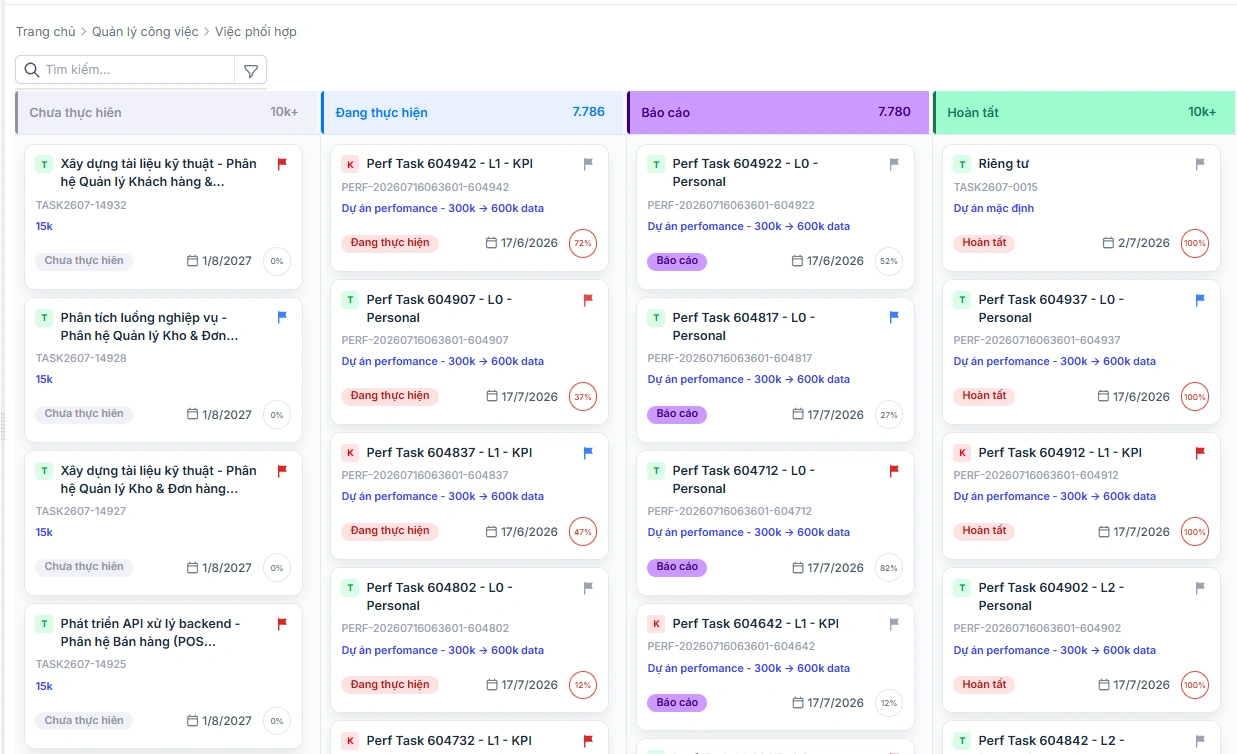Open Việc phối hợp breadcrumb
Image resolution: width=1237 pixels, height=754 pixels.
(256, 32)
